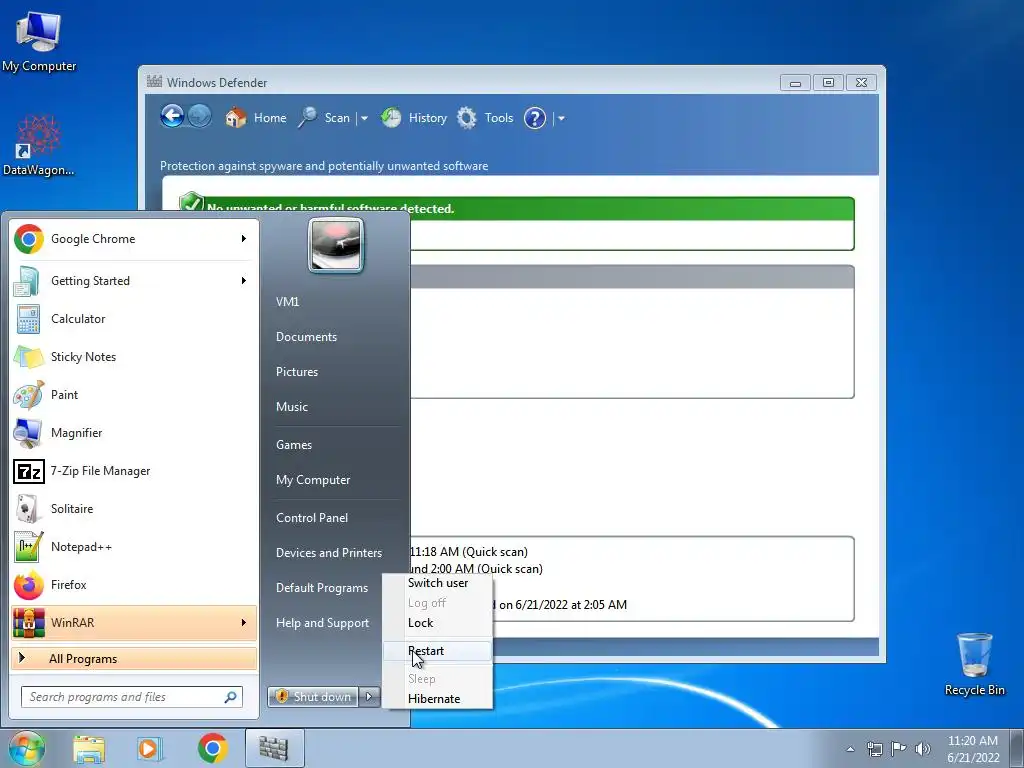Expand Google Chrome jump list arrow
The height and width of the screenshot is (768, 1024).
244,239
